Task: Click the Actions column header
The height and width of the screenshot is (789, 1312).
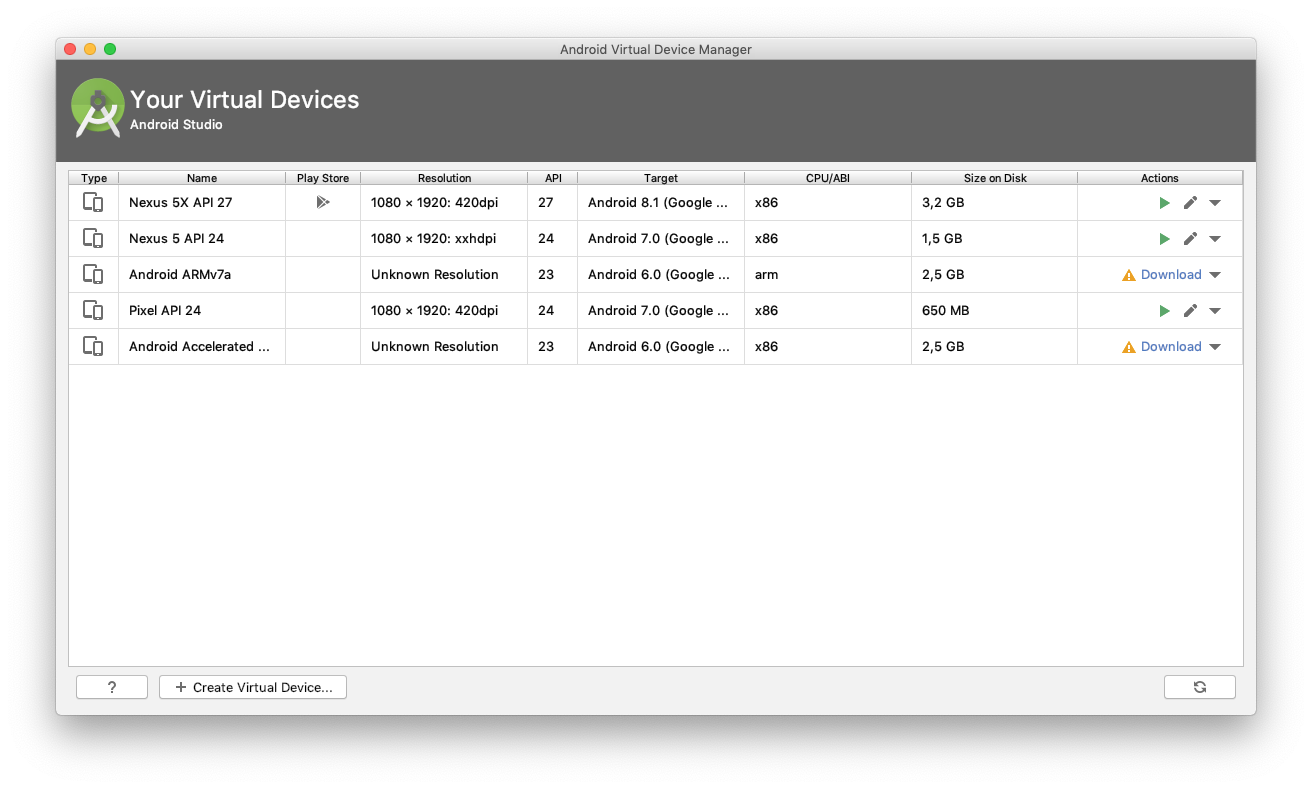Action: click(1160, 178)
